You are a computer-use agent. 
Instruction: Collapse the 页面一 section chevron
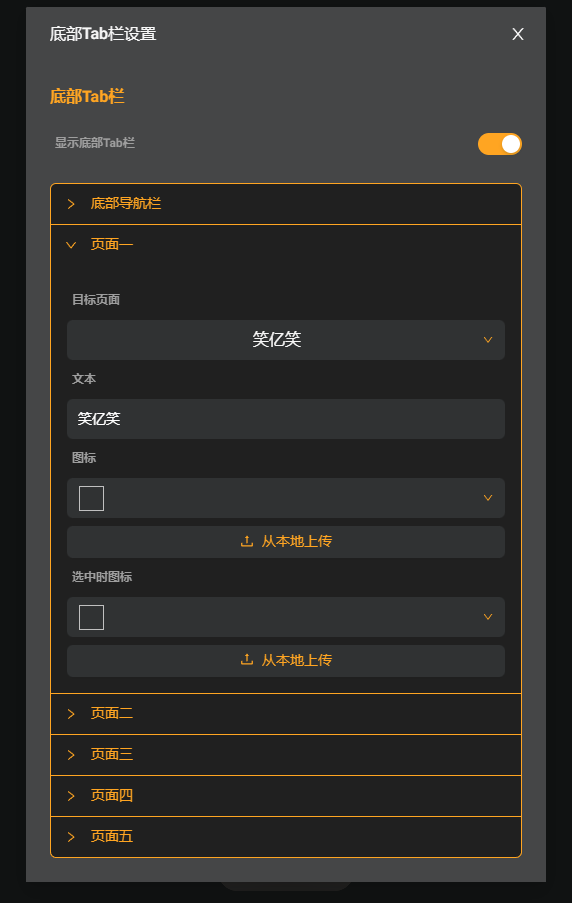click(x=71, y=245)
